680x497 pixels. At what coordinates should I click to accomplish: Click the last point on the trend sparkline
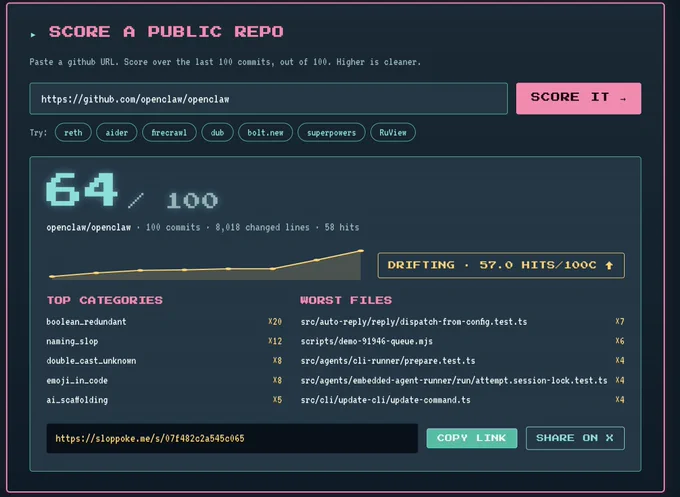pos(361,251)
